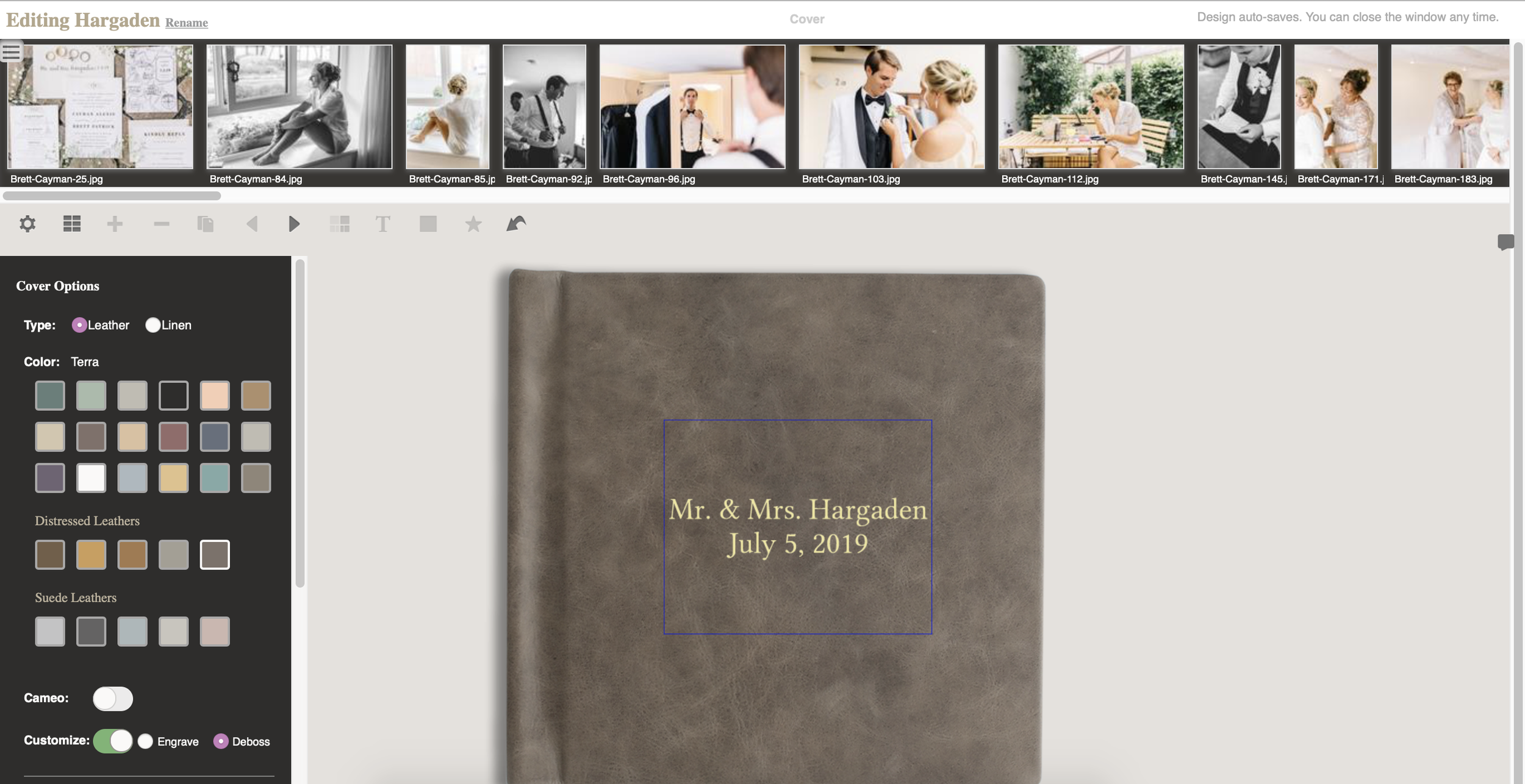Screen dimensions: 1525x784
Task: Choose the Engrave radio option
Action: [145, 741]
